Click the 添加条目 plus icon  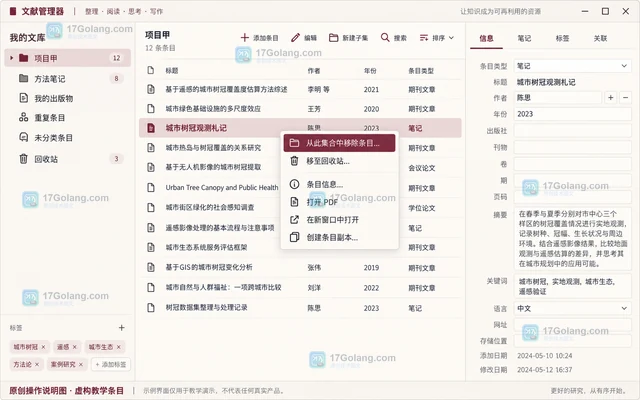[244, 38]
